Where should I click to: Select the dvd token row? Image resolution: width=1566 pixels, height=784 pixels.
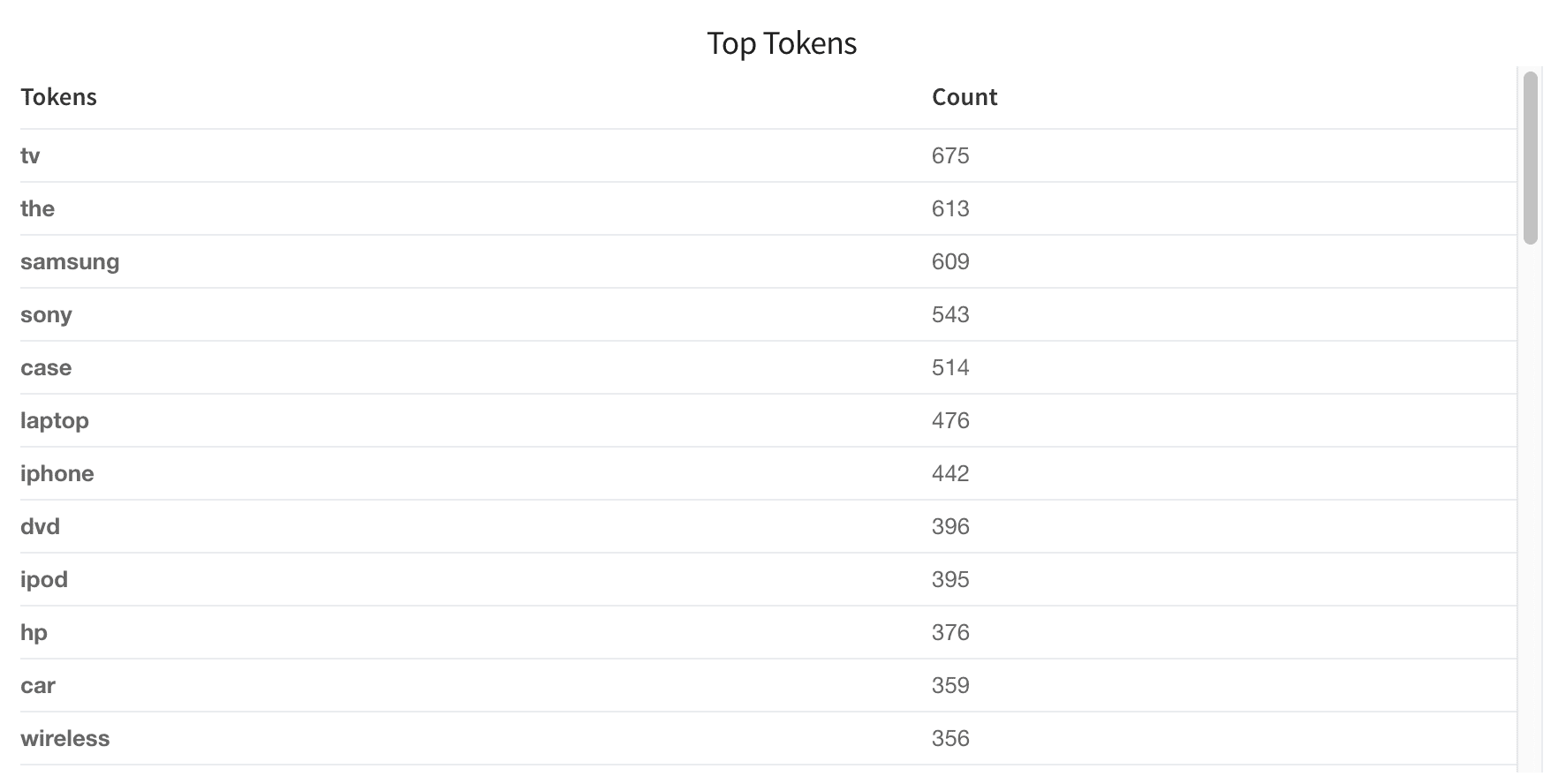pyautogui.click(x=768, y=527)
